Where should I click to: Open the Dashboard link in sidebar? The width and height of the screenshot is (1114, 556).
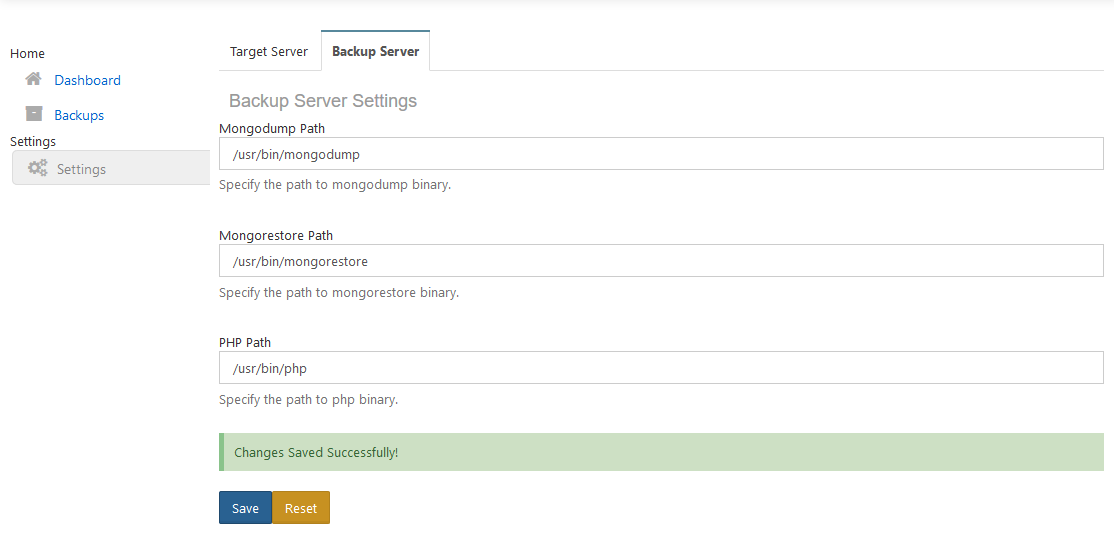87,80
